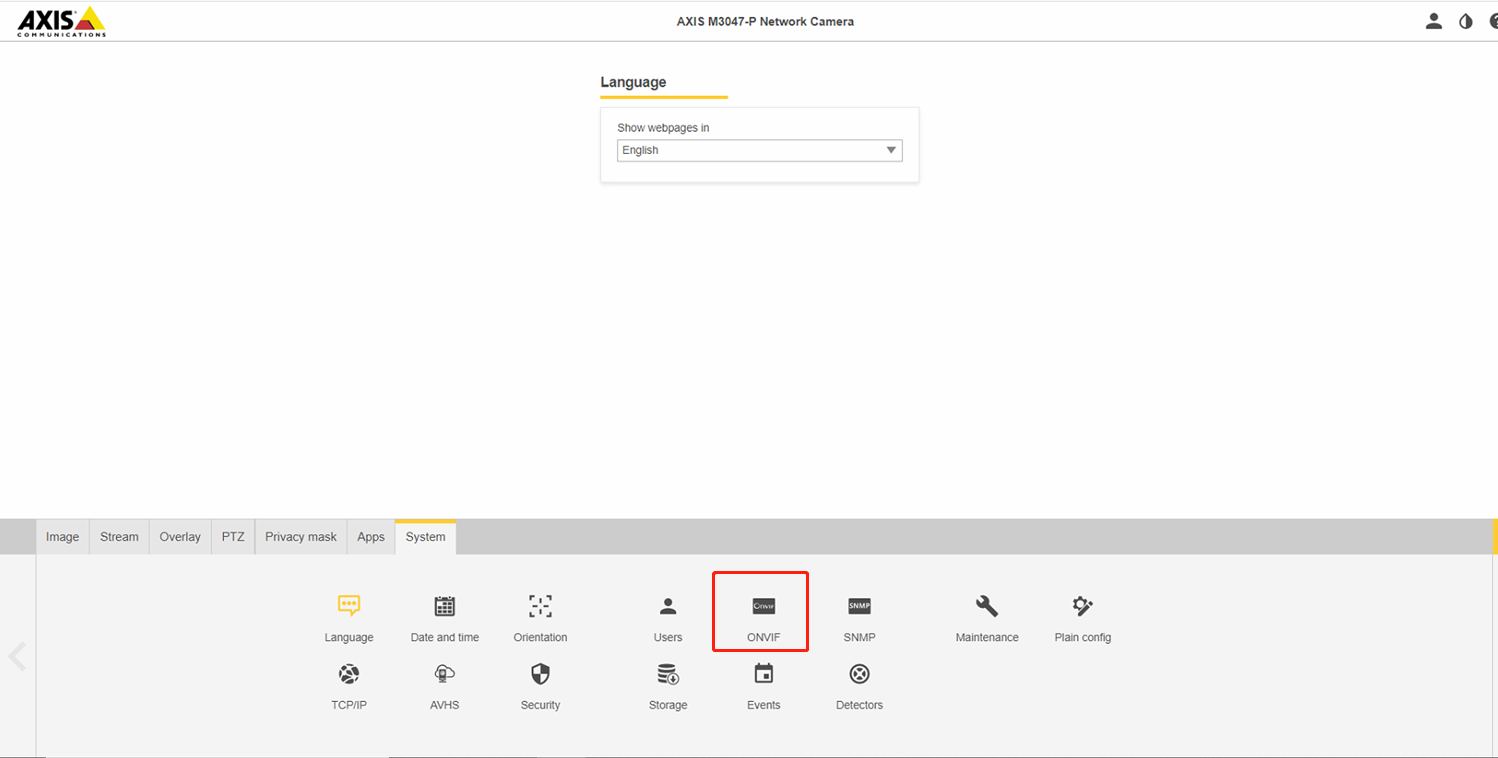Image resolution: width=1498 pixels, height=758 pixels.
Task: Click the AXIS Communications logo
Action: (62, 21)
